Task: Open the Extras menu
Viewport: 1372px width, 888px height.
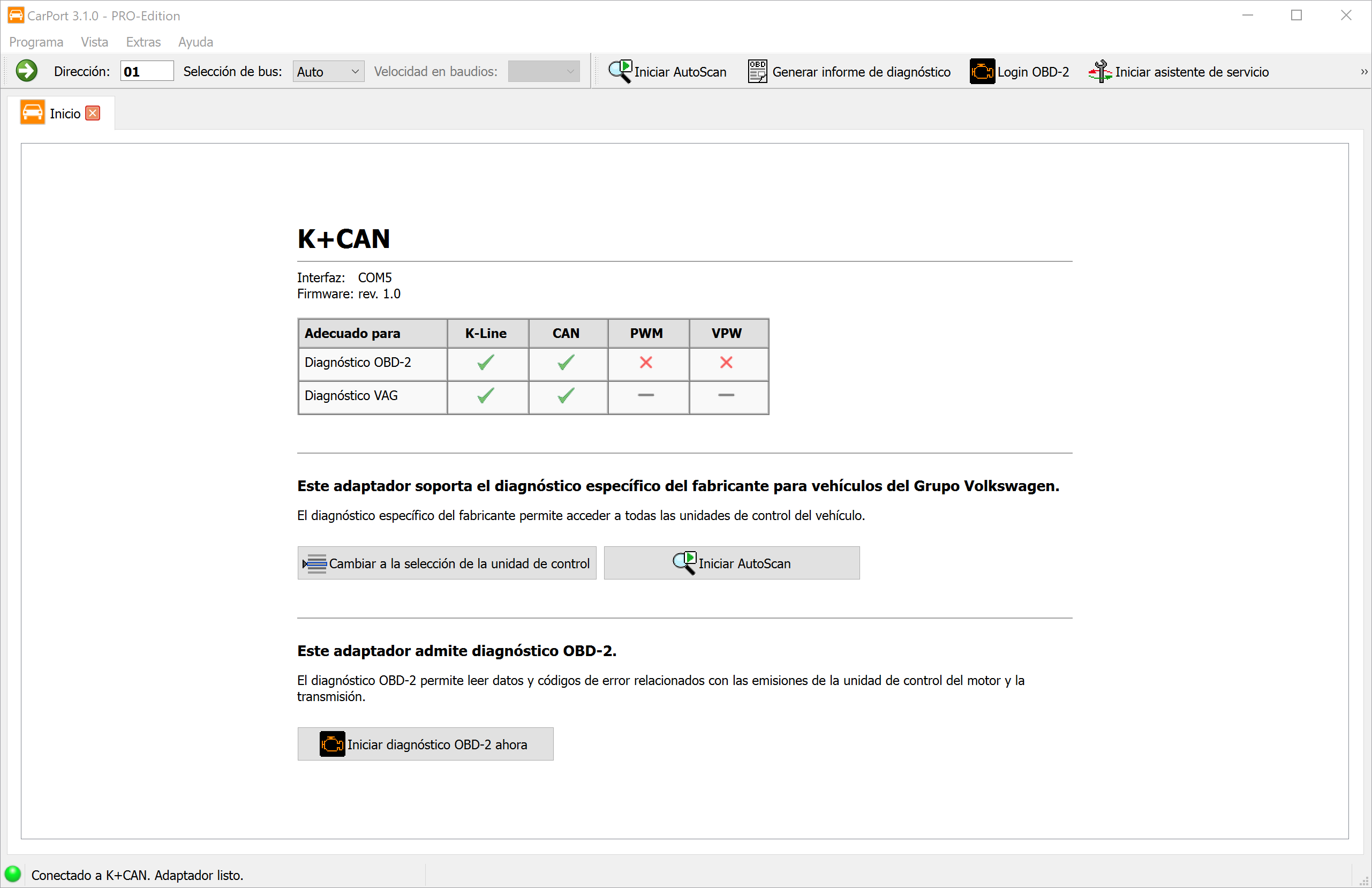Action: [x=142, y=42]
